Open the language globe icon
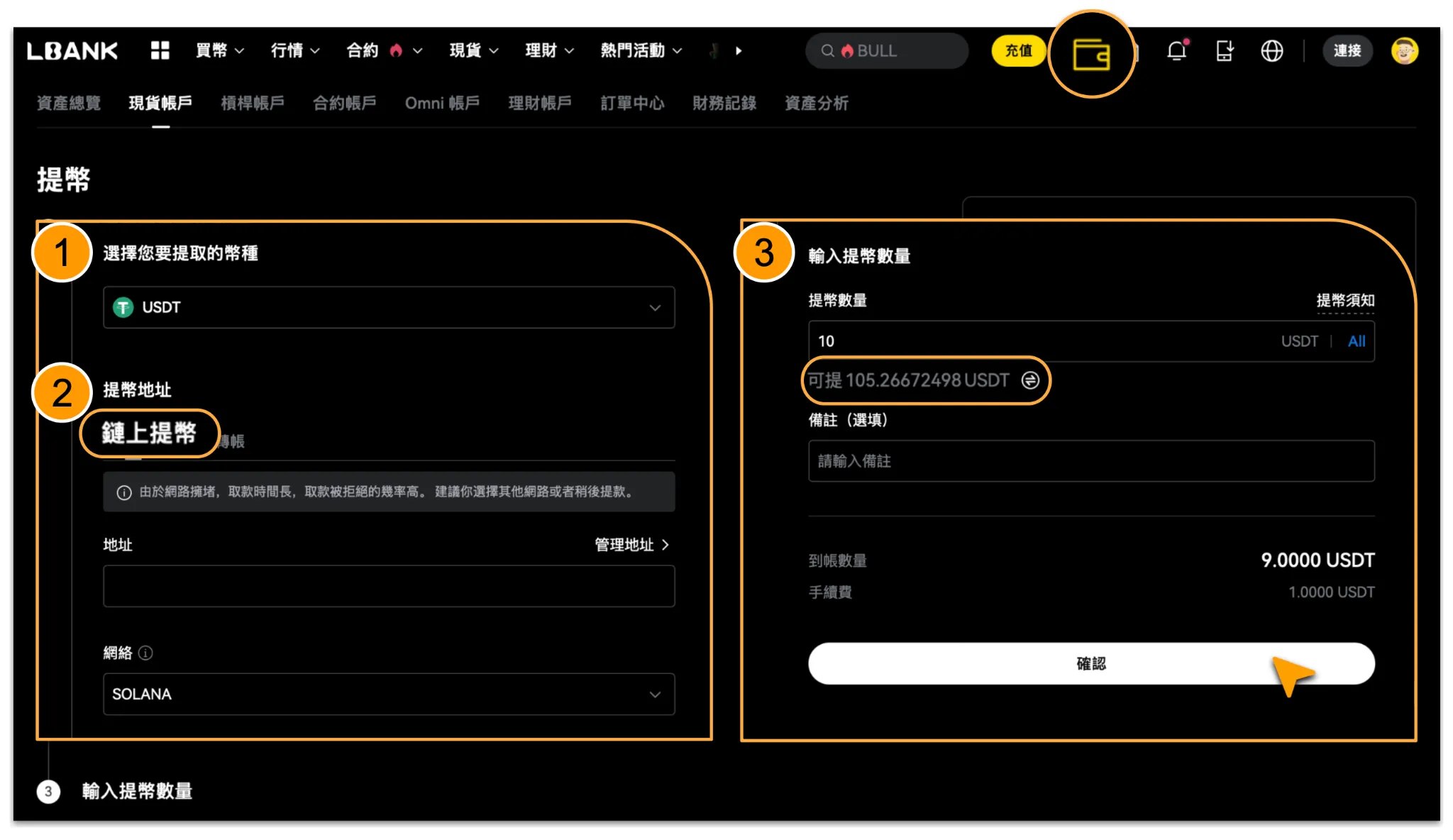 (1271, 51)
